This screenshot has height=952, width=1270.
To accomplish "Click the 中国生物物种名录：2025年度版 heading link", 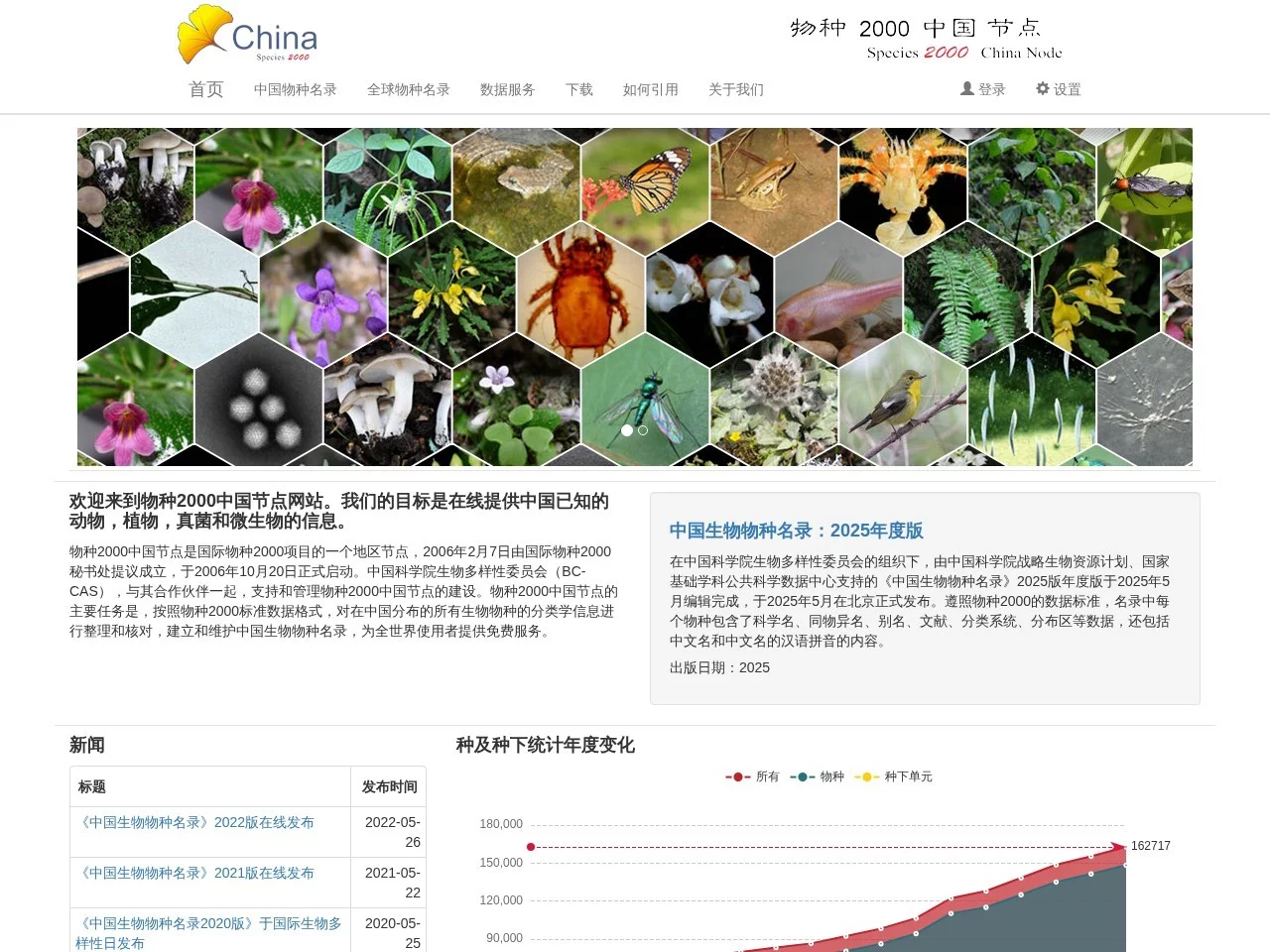I will pos(796,531).
